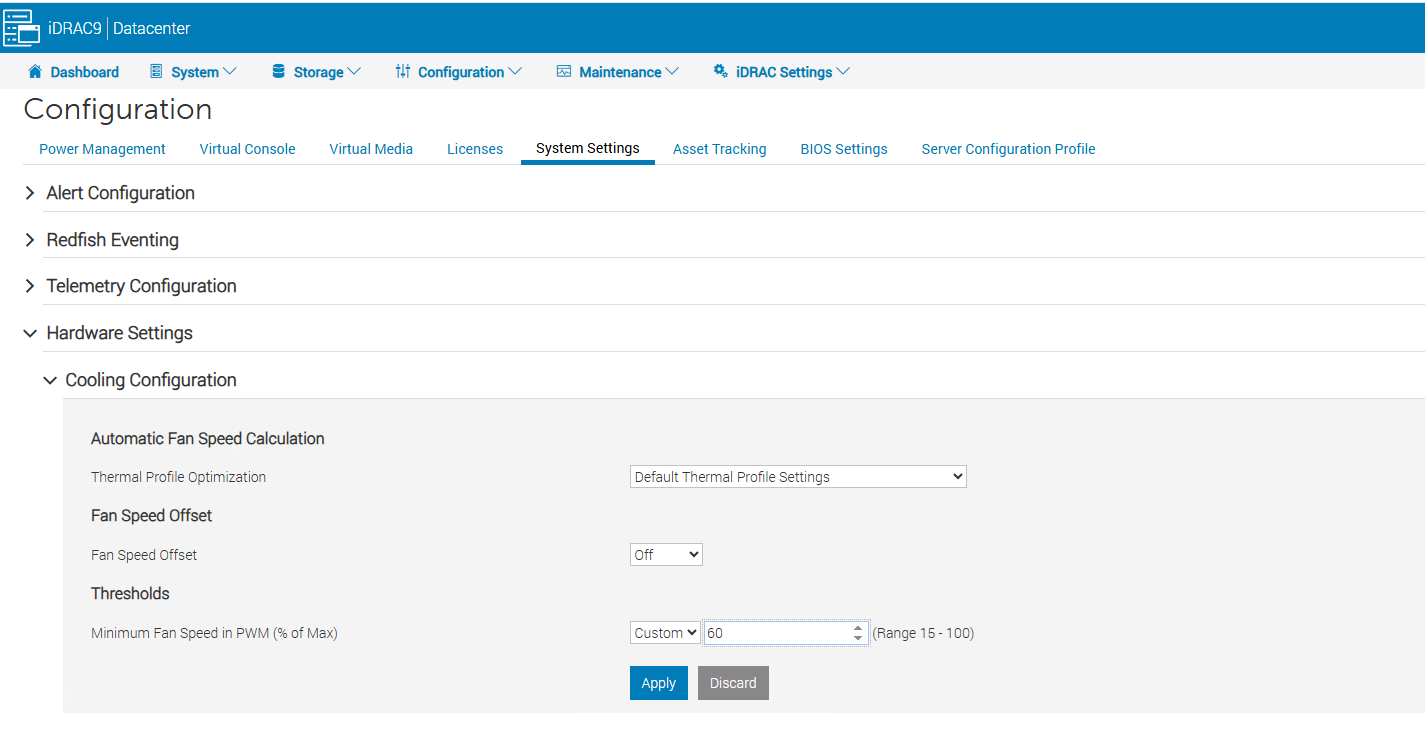Open the Power Management tab
This screenshot has width=1425, height=742.
tap(102, 149)
